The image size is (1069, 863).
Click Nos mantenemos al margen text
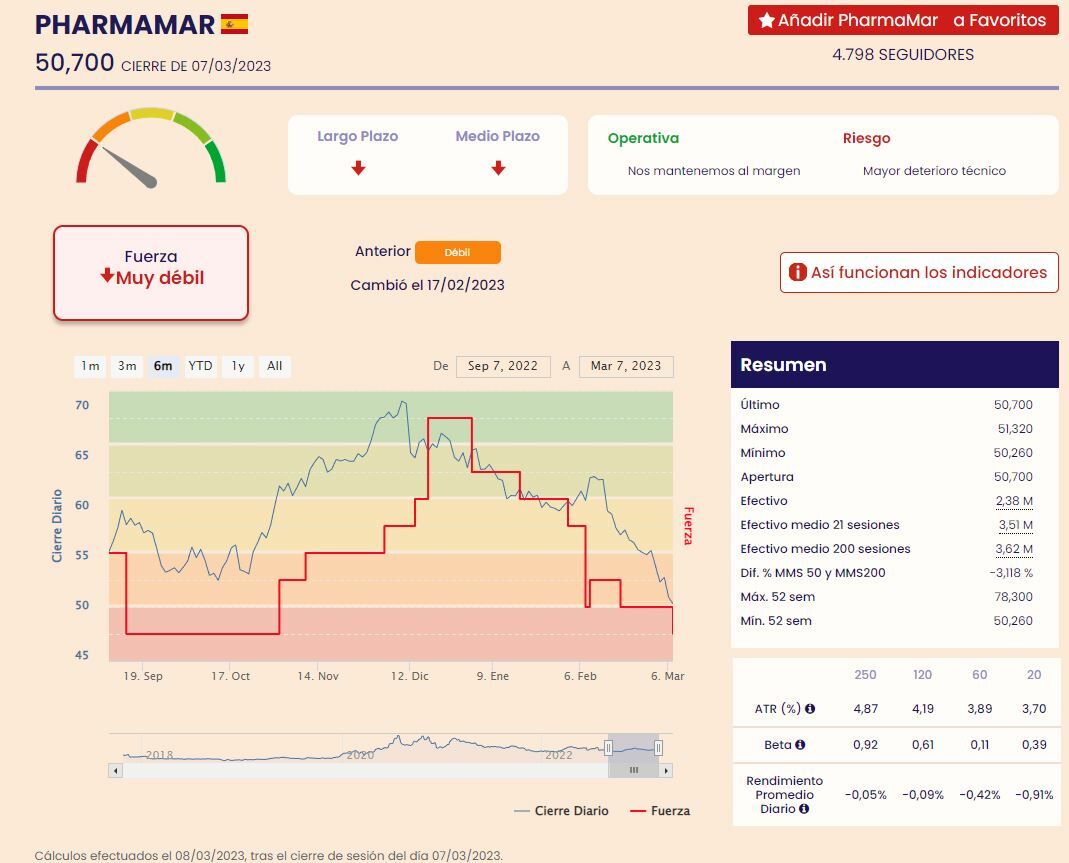click(x=714, y=170)
